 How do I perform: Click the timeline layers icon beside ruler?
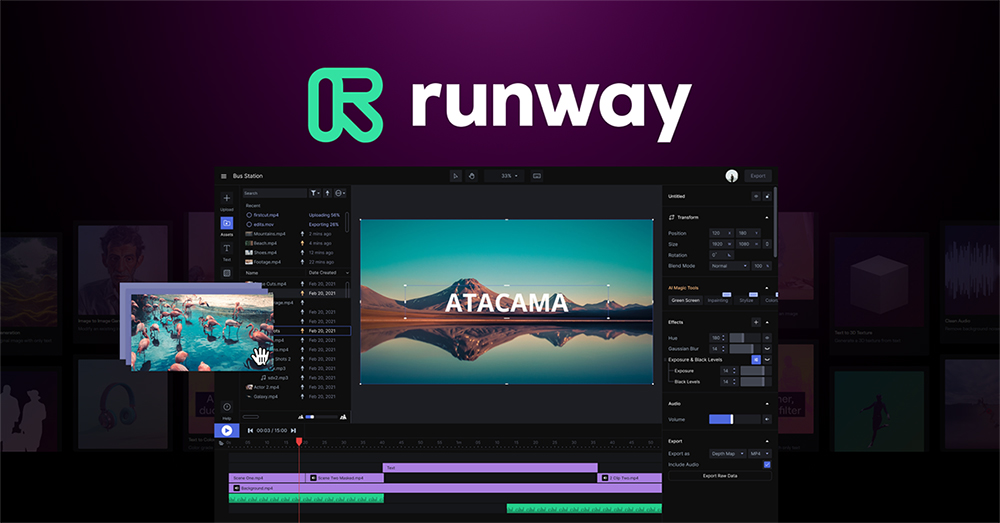click(221, 443)
